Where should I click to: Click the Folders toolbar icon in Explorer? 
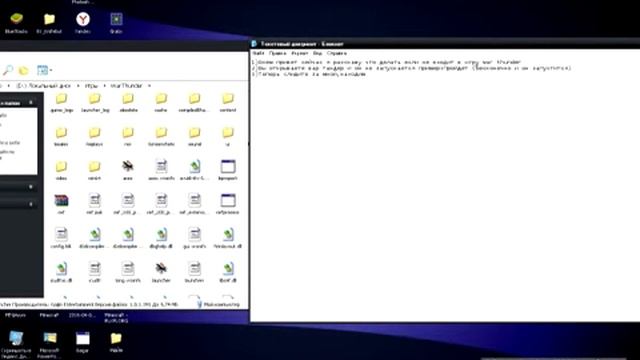point(24,70)
